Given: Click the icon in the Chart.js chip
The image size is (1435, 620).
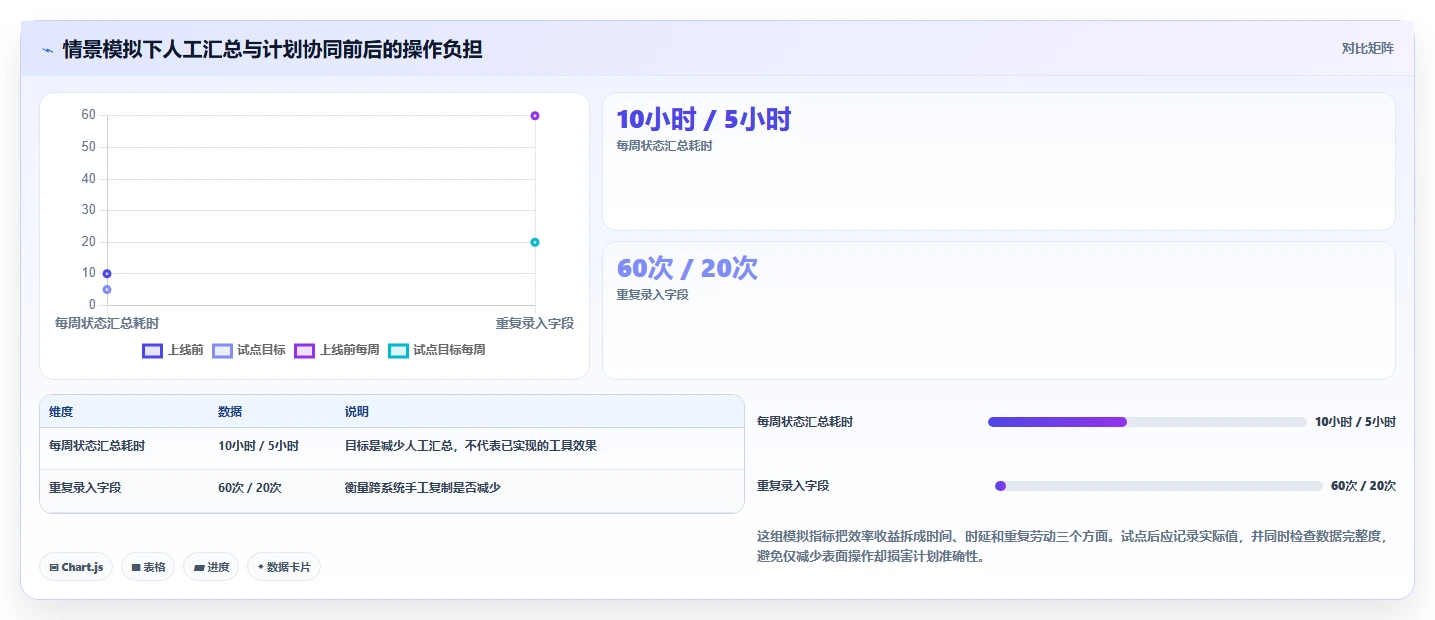Looking at the screenshot, I should pos(54,568).
